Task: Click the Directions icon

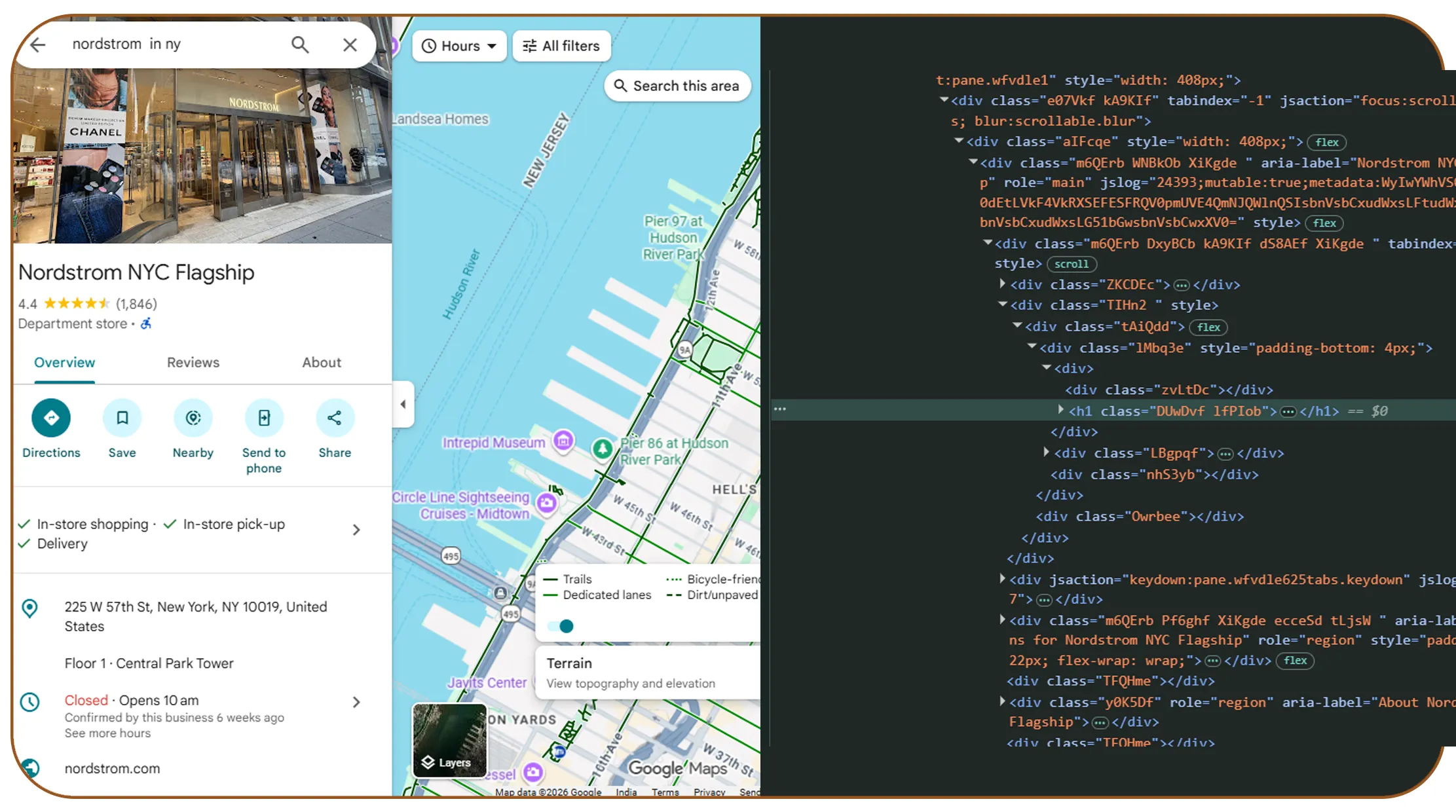Action: click(x=51, y=418)
